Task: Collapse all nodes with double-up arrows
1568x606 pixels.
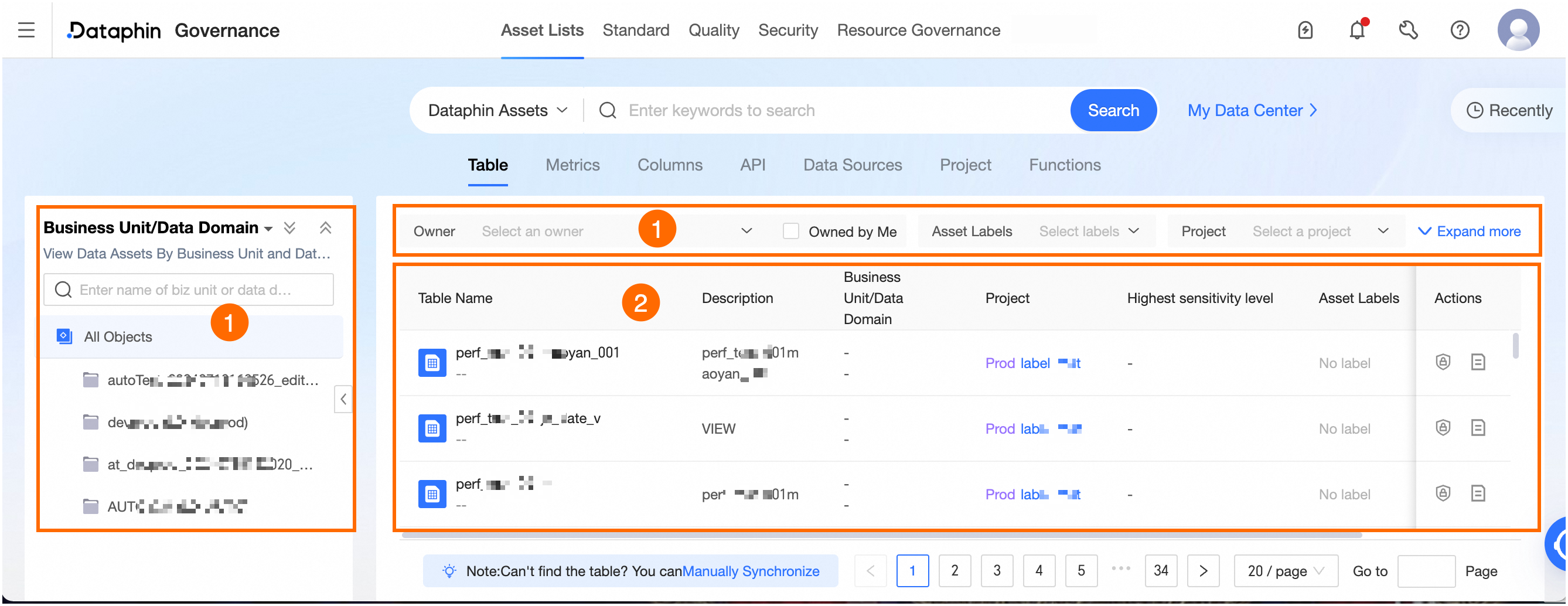Action: tap(326, 228)
